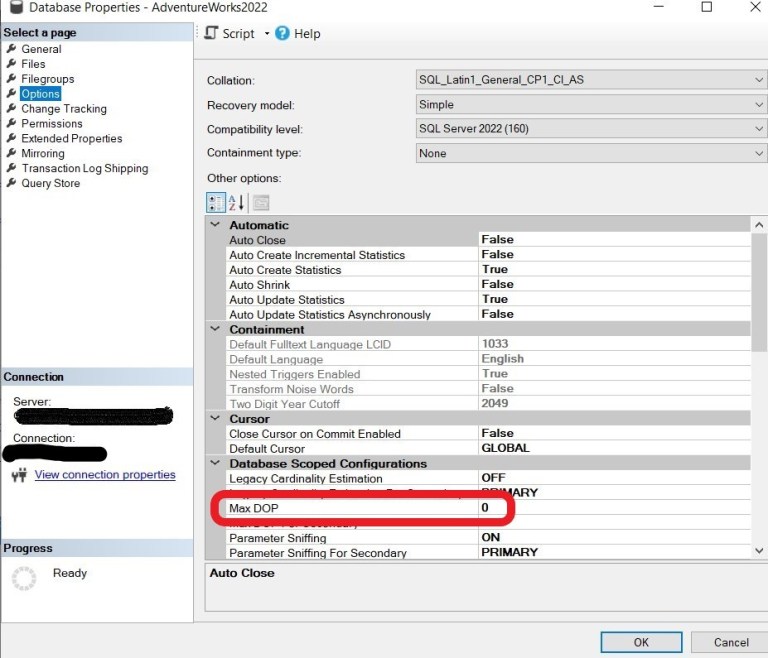Click View connection properties link

point(105,475)
